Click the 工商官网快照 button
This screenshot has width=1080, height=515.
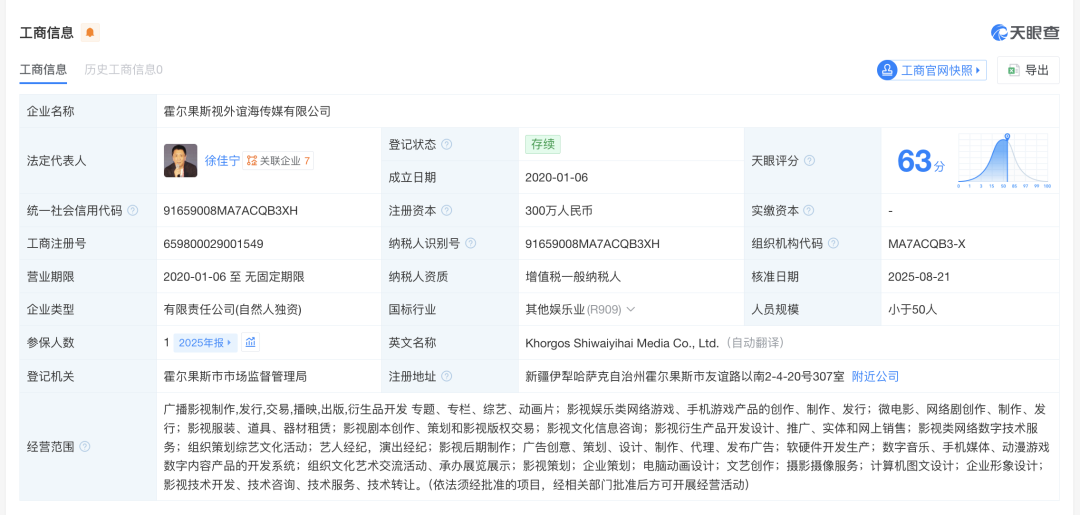pyautogui.click(x=932, y=70)
